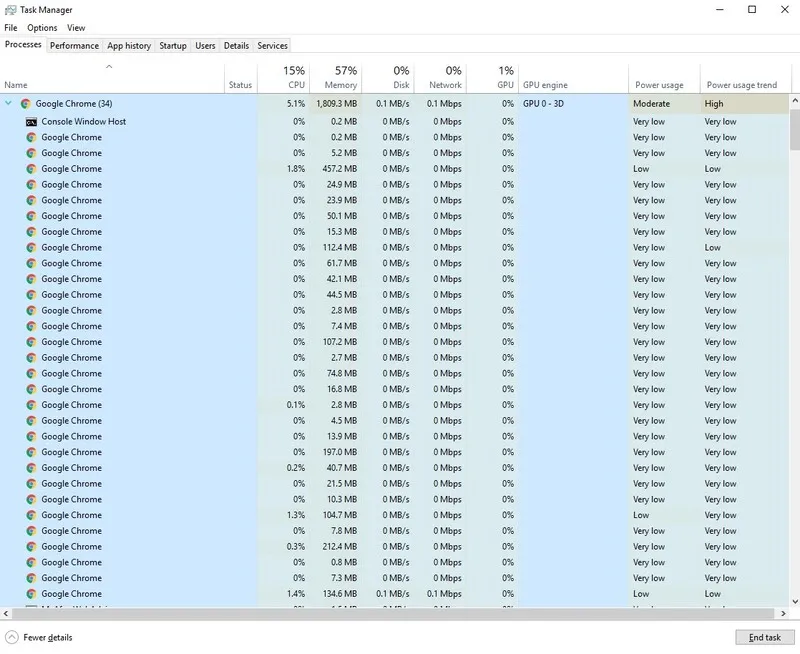Select the Console Window Host row name
Viewport: 800px width, 654px height.
(x=84, y=121)
